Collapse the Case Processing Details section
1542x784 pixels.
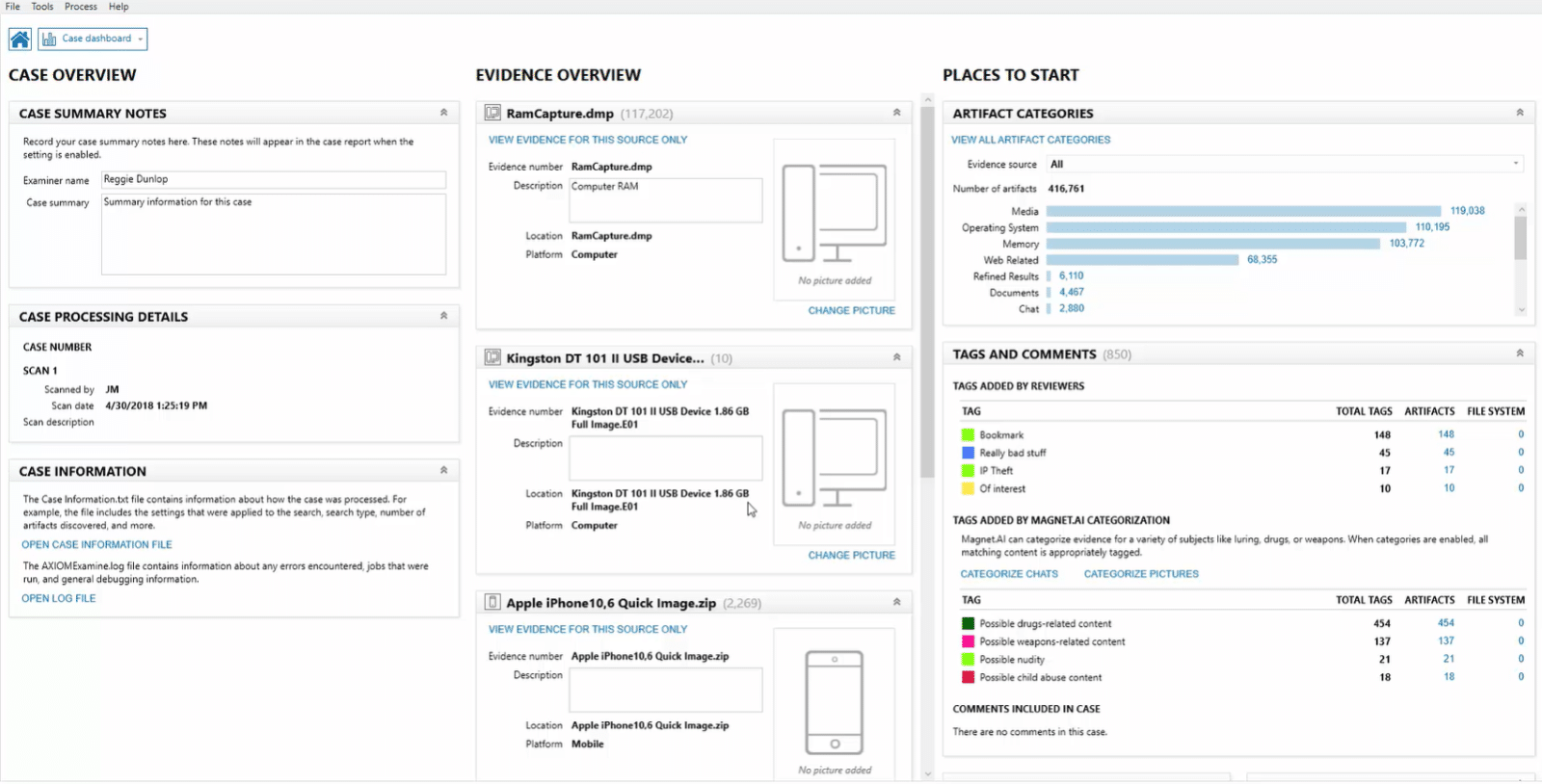[444, 316]
